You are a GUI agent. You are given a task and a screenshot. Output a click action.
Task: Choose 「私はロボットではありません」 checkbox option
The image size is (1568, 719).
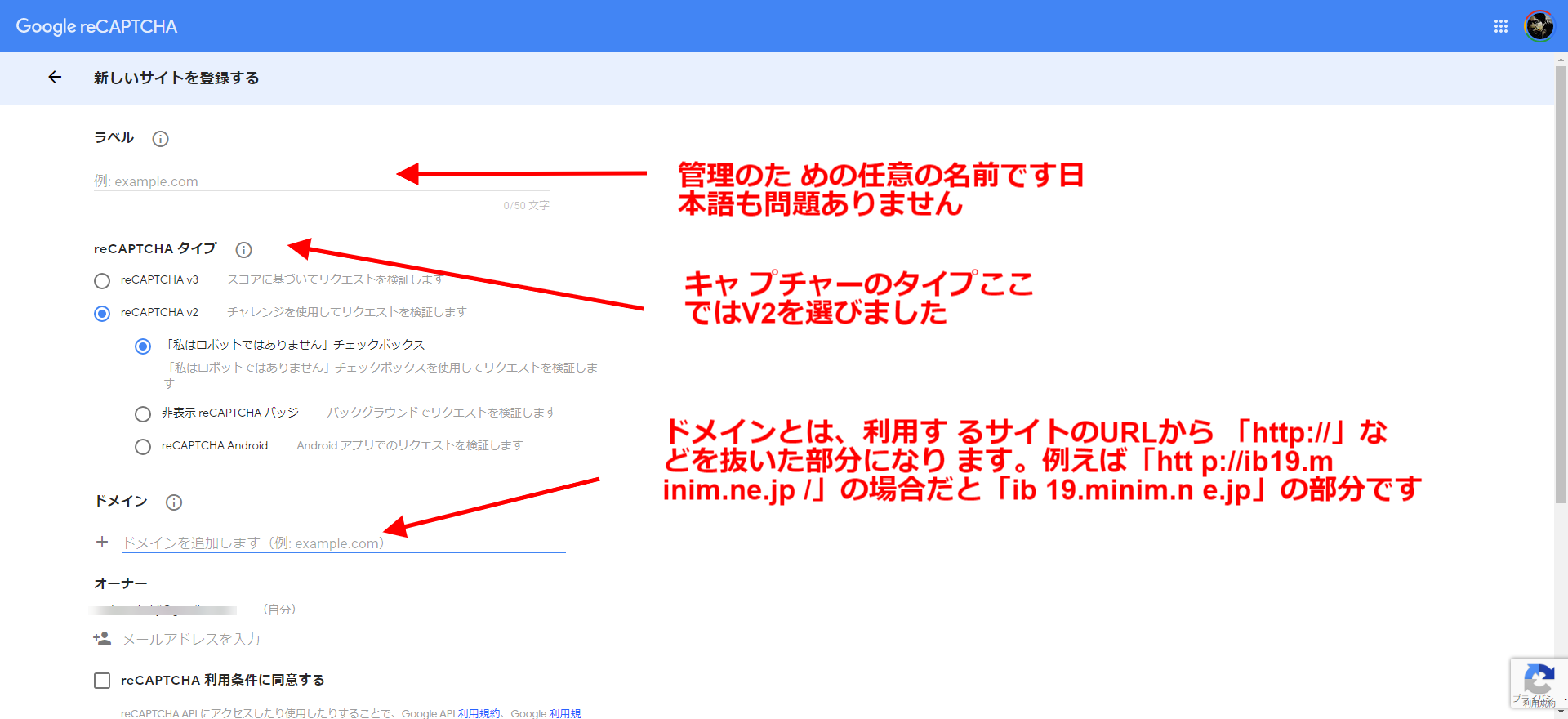[143, 346]
